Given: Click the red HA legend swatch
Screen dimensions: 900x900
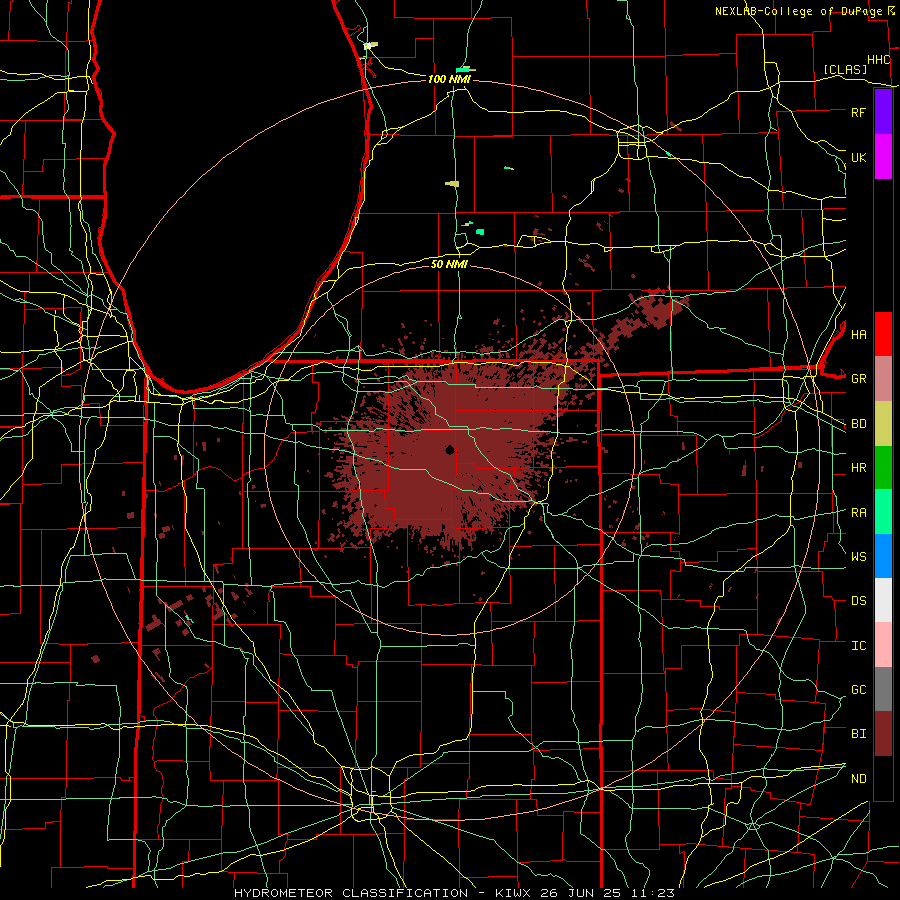Looking at the screenshot, I should [883, 334].
